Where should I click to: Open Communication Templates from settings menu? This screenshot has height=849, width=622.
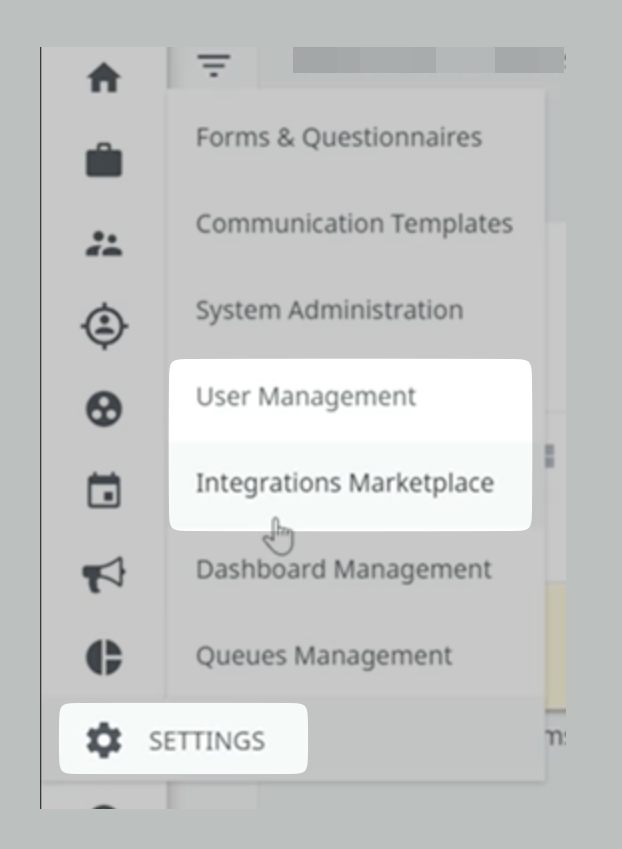coord(354,224)
